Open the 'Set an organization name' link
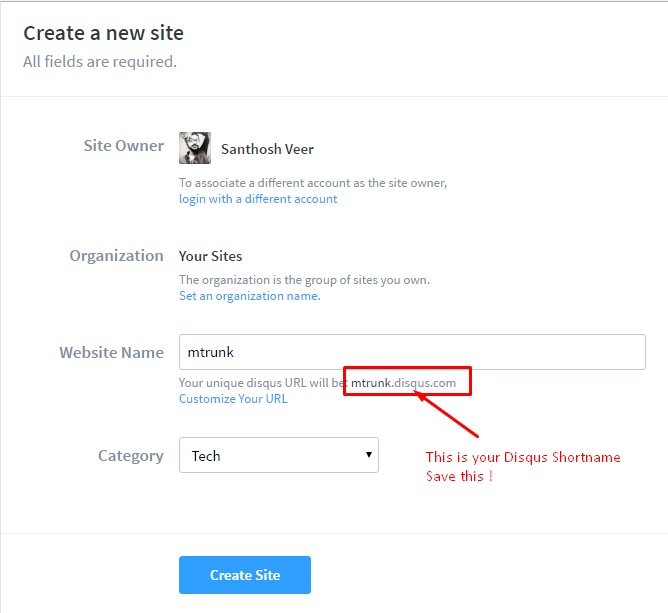The height and width of the screenshot is (613, 668). click(x=249, y=296)
